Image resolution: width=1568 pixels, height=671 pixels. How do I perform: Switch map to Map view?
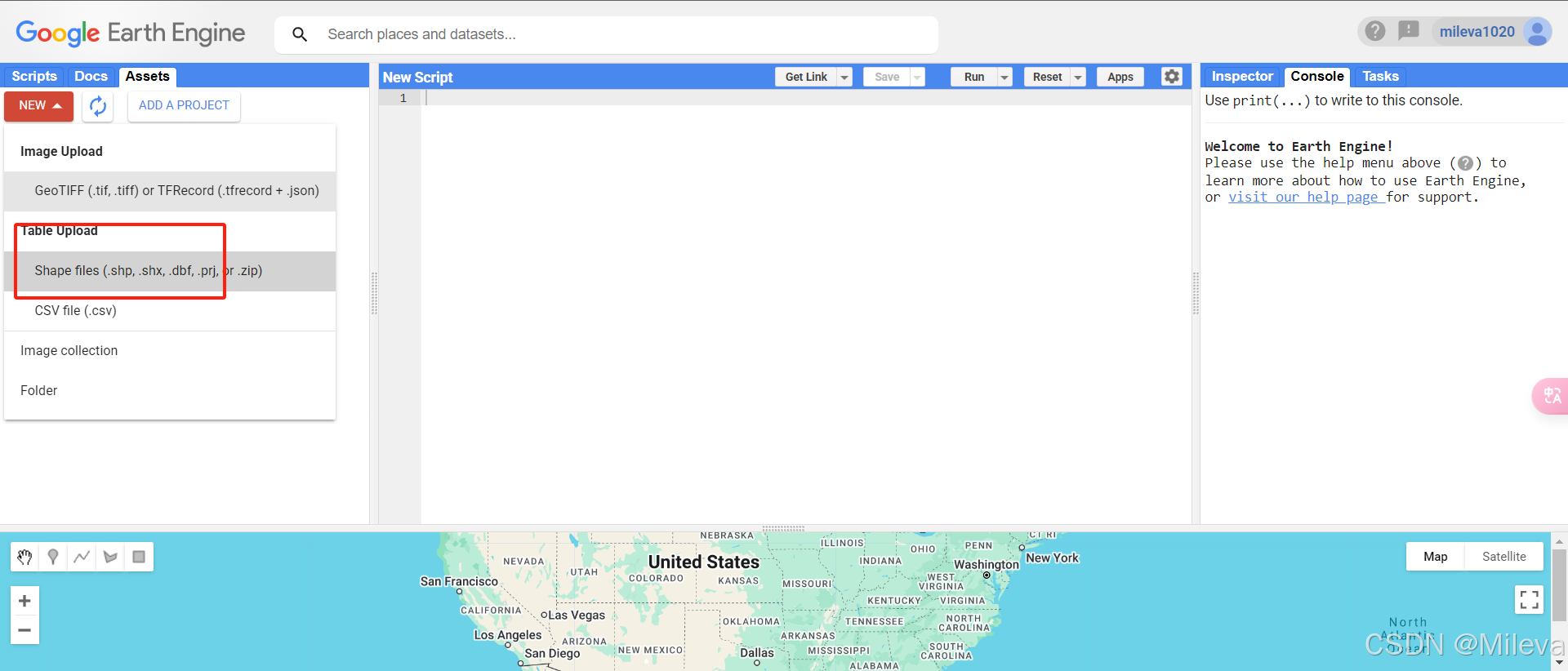1435,557
